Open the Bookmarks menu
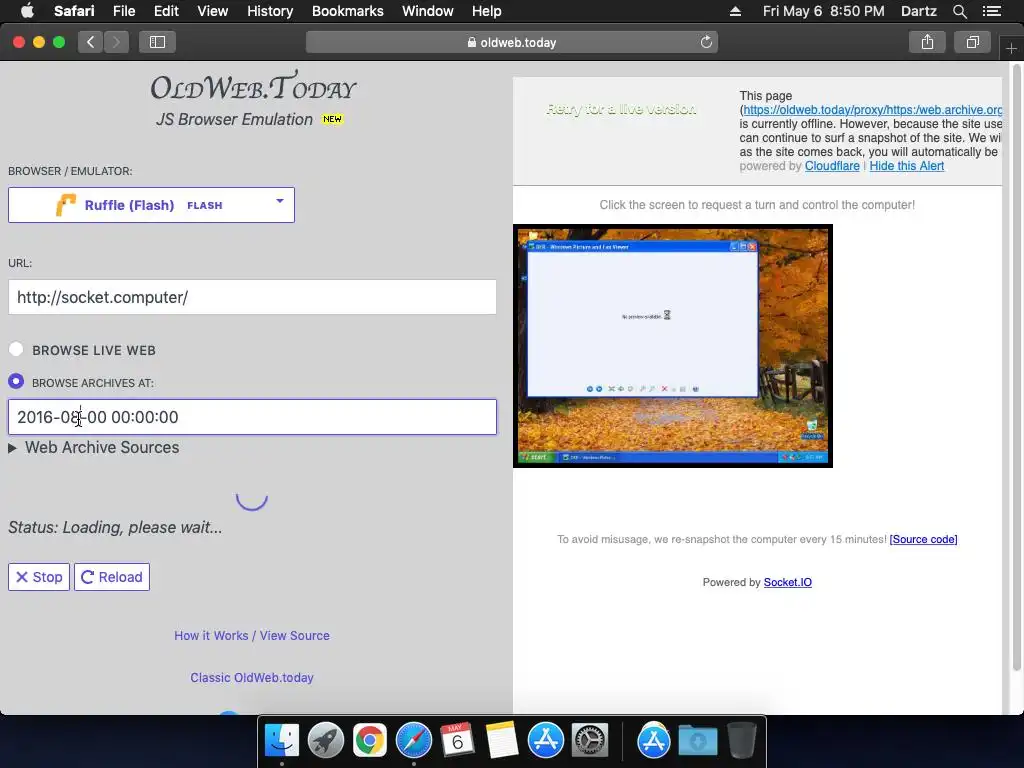 [347, 11]
